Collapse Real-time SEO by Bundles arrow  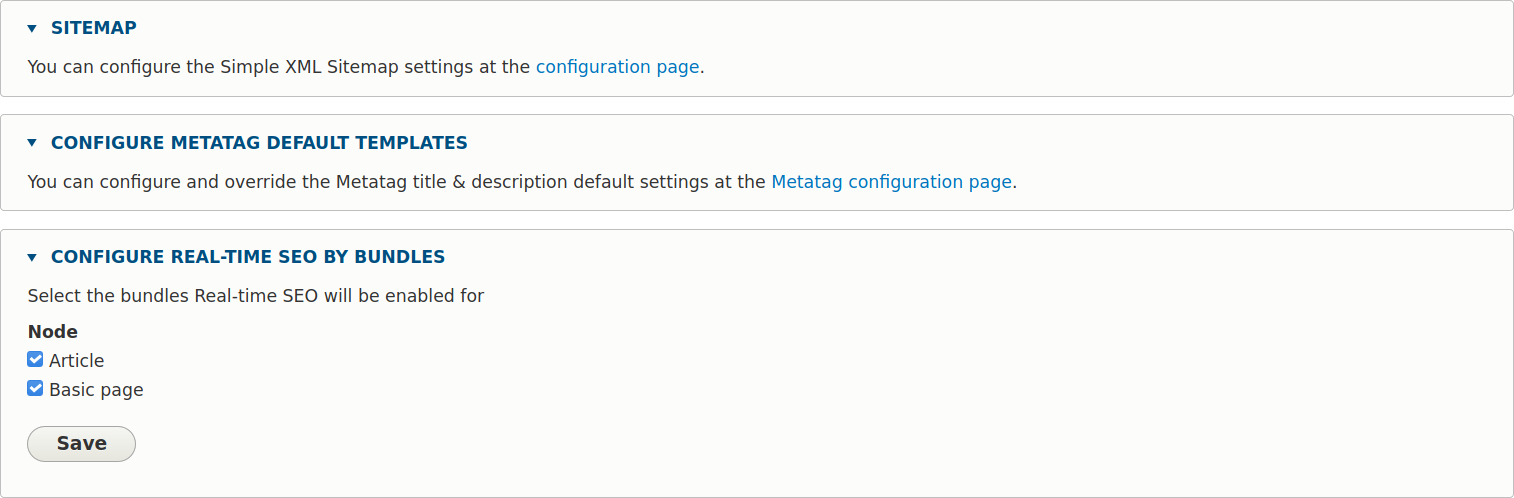(x=32, y=258)
